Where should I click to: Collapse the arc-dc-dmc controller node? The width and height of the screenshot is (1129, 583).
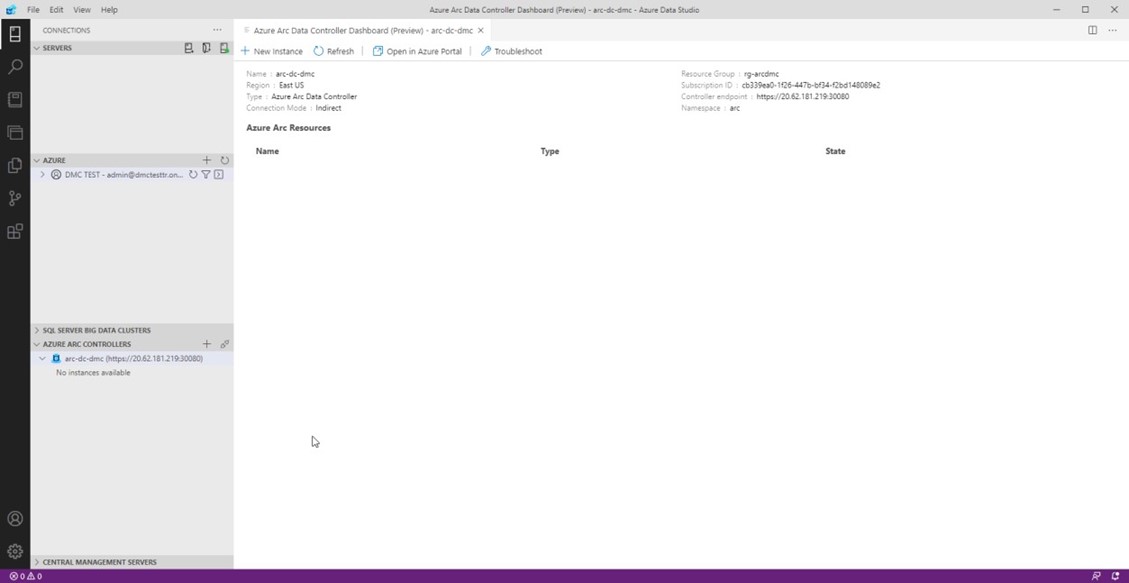(42, 358)
